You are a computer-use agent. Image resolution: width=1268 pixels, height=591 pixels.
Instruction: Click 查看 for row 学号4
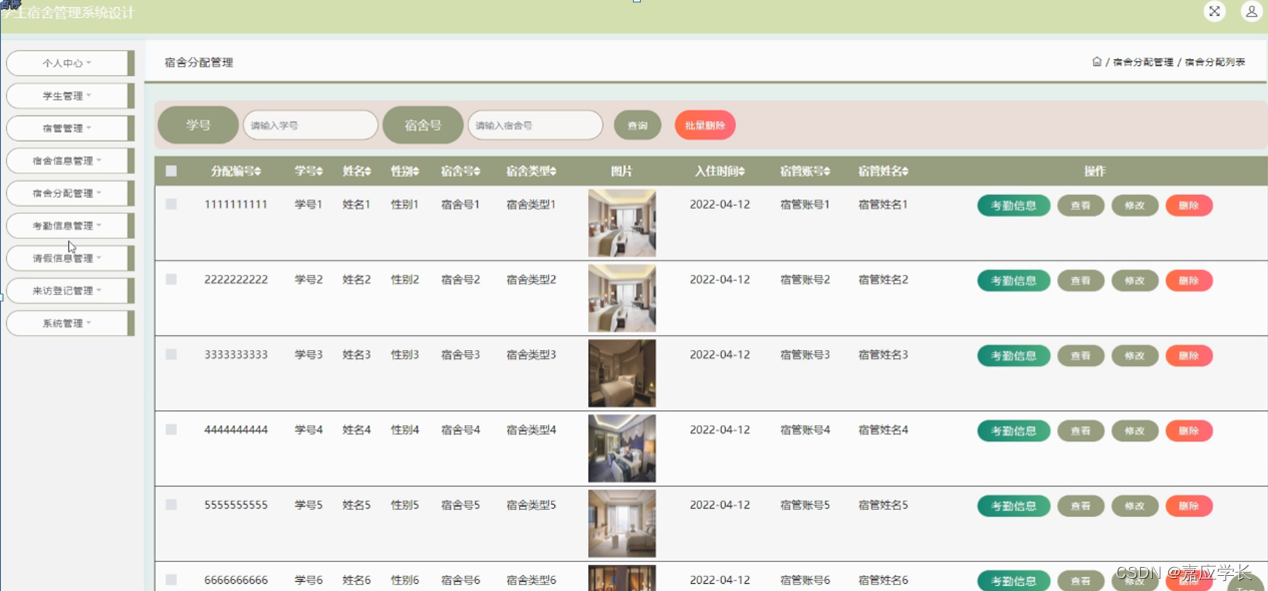coord(1081,430)
